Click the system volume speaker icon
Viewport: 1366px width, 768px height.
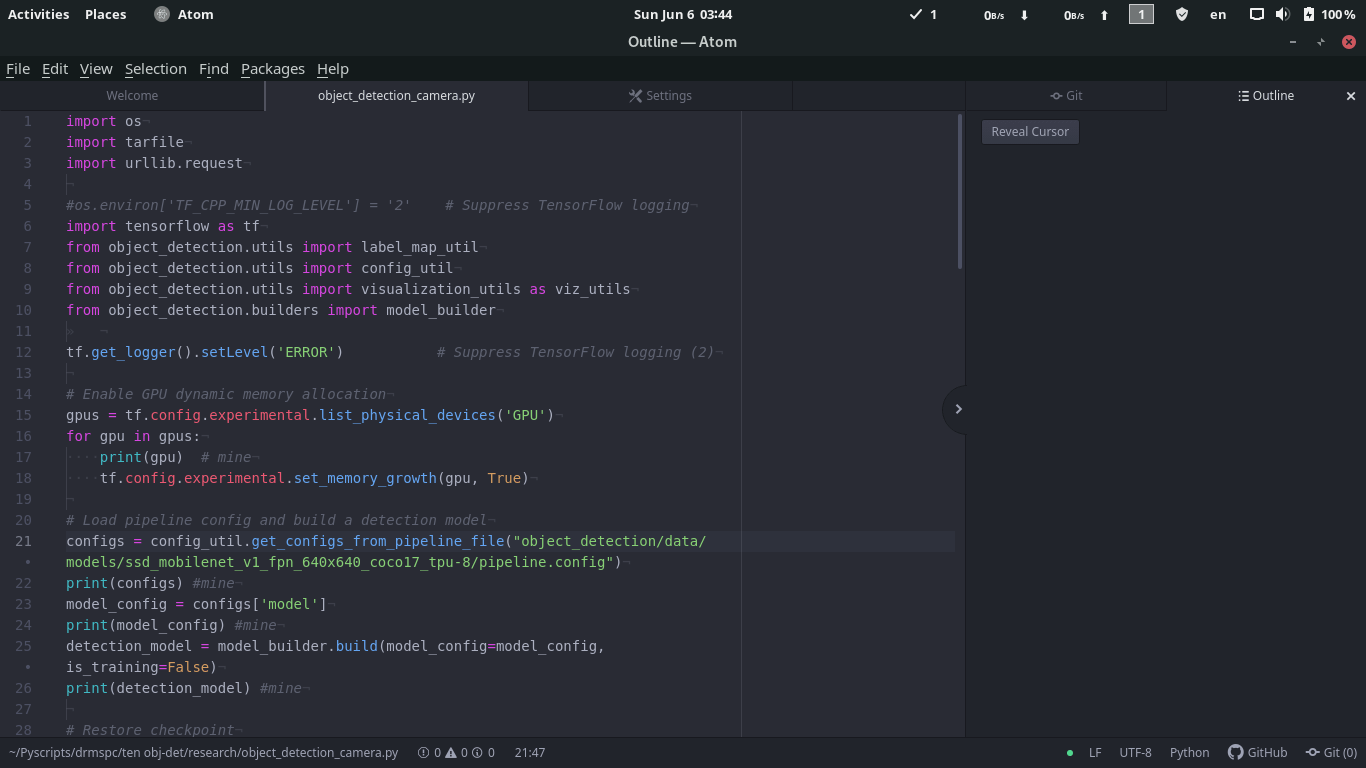coord(1283,14)
